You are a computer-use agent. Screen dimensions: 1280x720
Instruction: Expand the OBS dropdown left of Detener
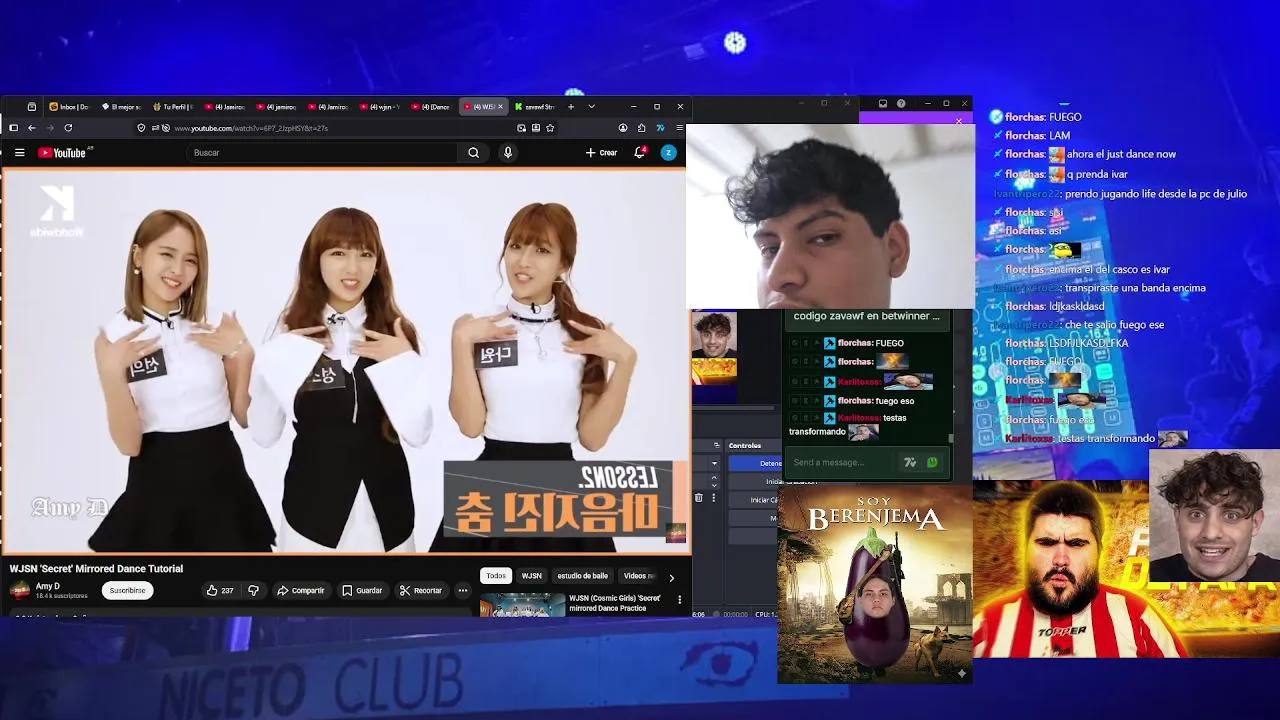click(714, 463)
